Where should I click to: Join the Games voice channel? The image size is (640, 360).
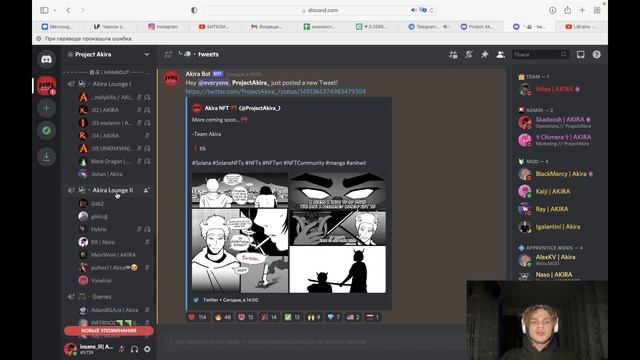point(108,297)
